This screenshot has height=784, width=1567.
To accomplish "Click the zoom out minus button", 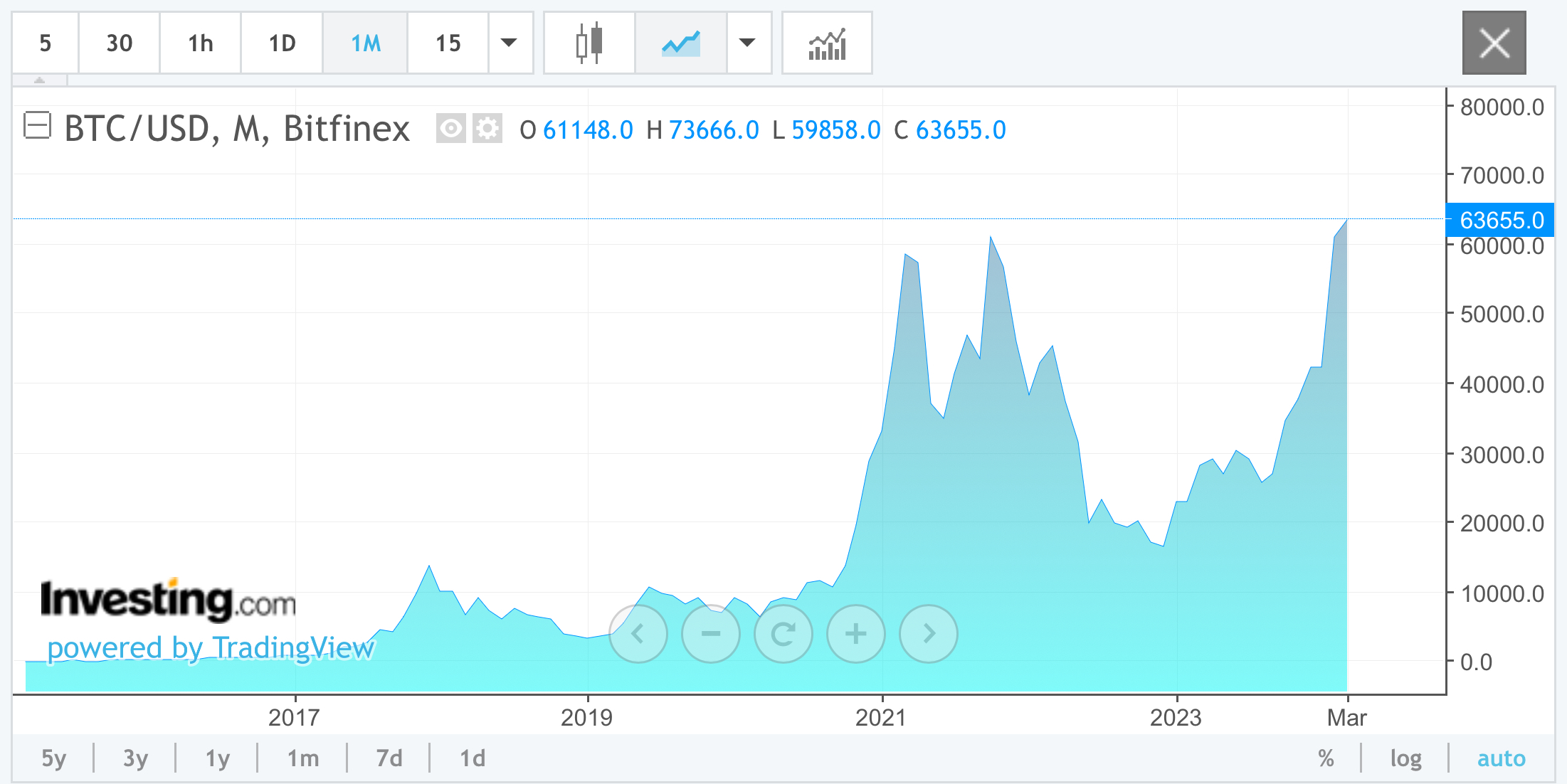I will tap(711, 633).
